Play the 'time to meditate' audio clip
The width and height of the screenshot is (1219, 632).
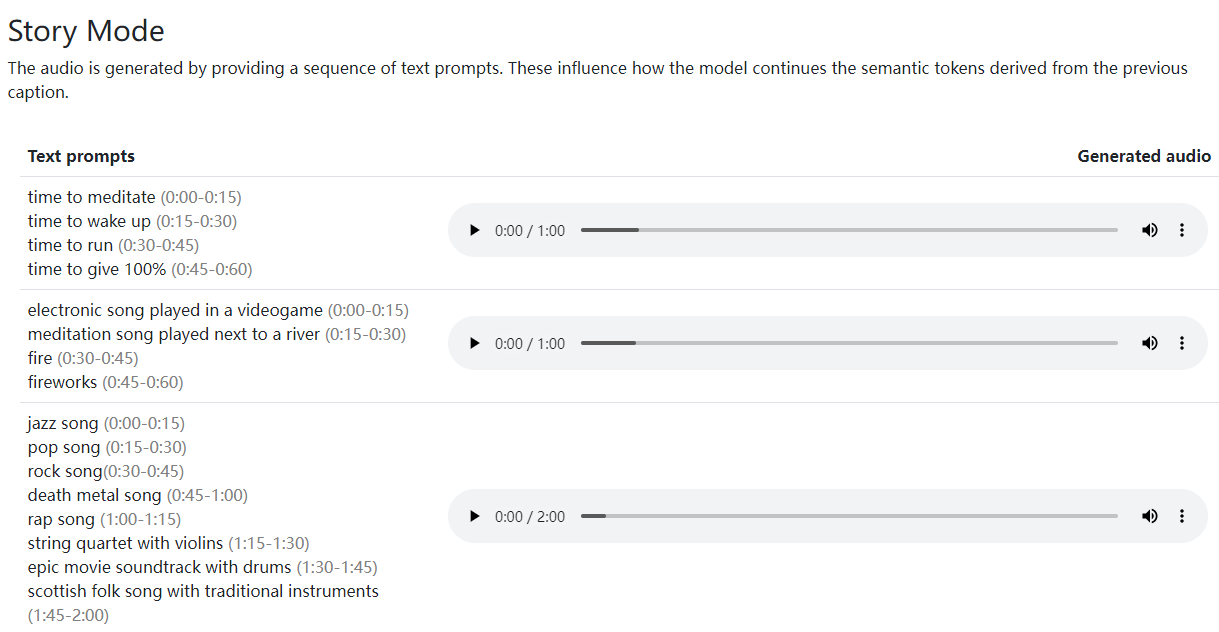[x=475, y=230]
